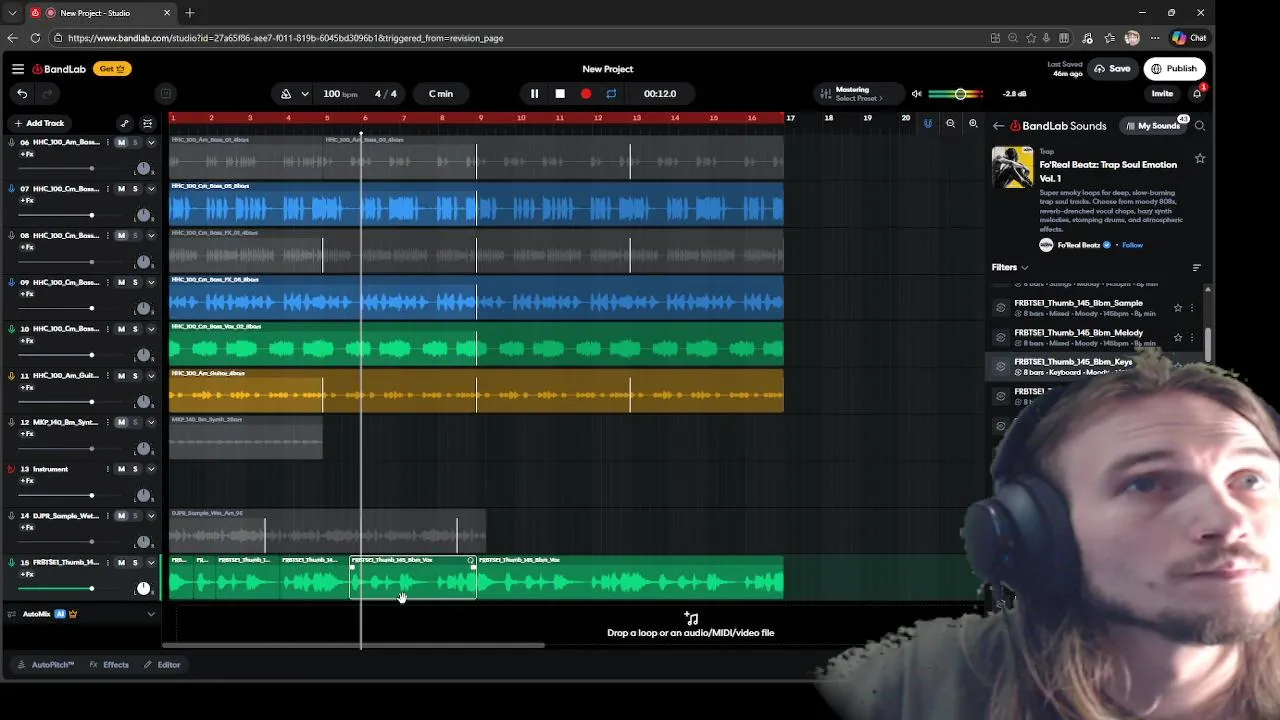
Task: Stop playback with the stop button
Action: [x=560, y=94]
